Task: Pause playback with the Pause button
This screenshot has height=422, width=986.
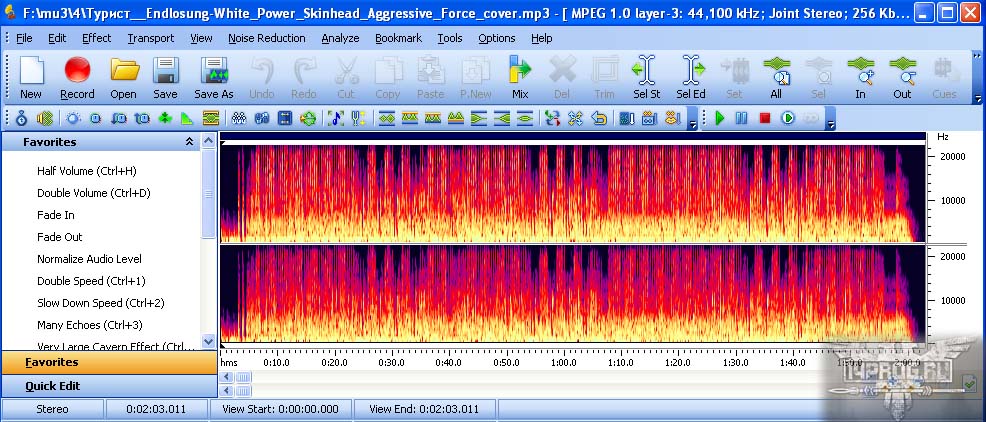Action: (x=742, y=118)
